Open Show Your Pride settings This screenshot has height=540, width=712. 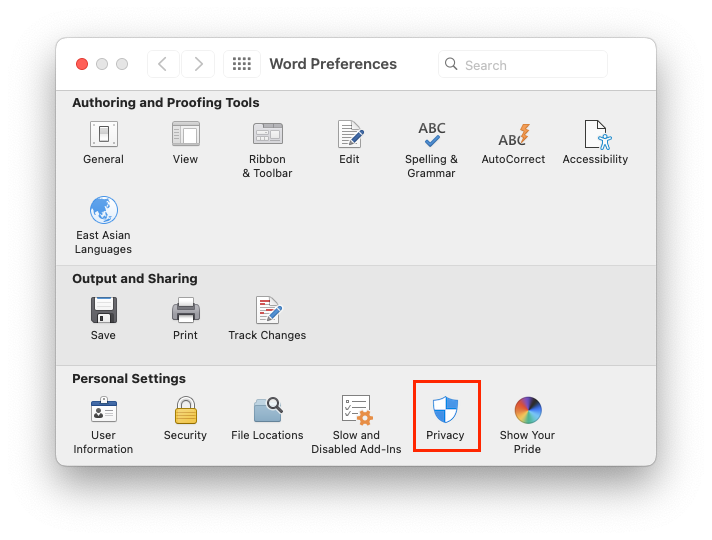[528, 425]
